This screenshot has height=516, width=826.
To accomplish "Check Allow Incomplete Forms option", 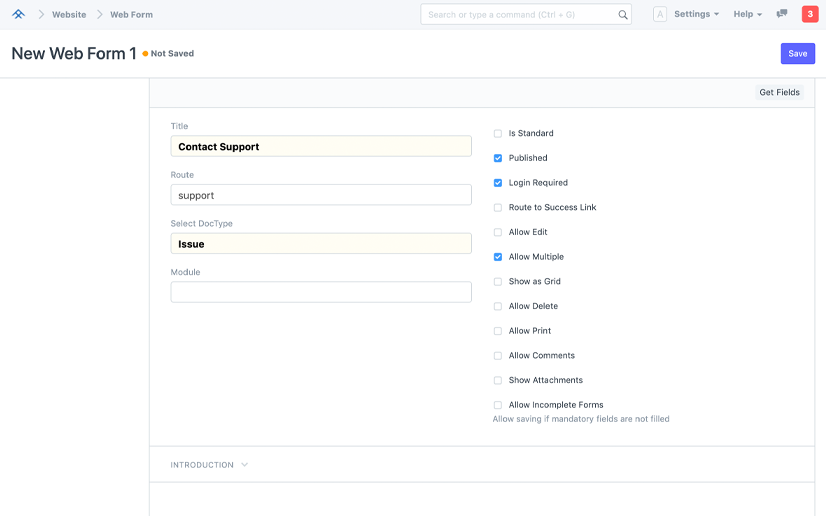I will [498, 405].
